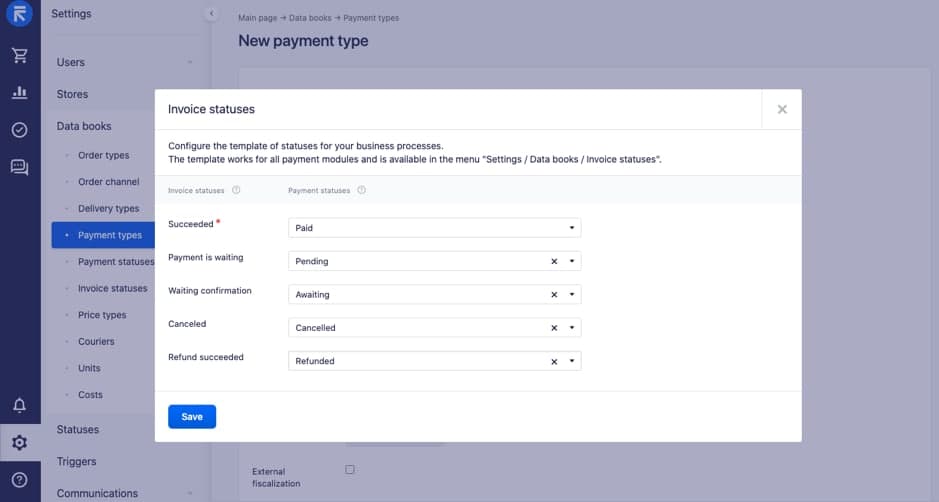Open the tasks checkmark circle icon
The width and height of the screenshot is (939, 502).
(20, 129)
